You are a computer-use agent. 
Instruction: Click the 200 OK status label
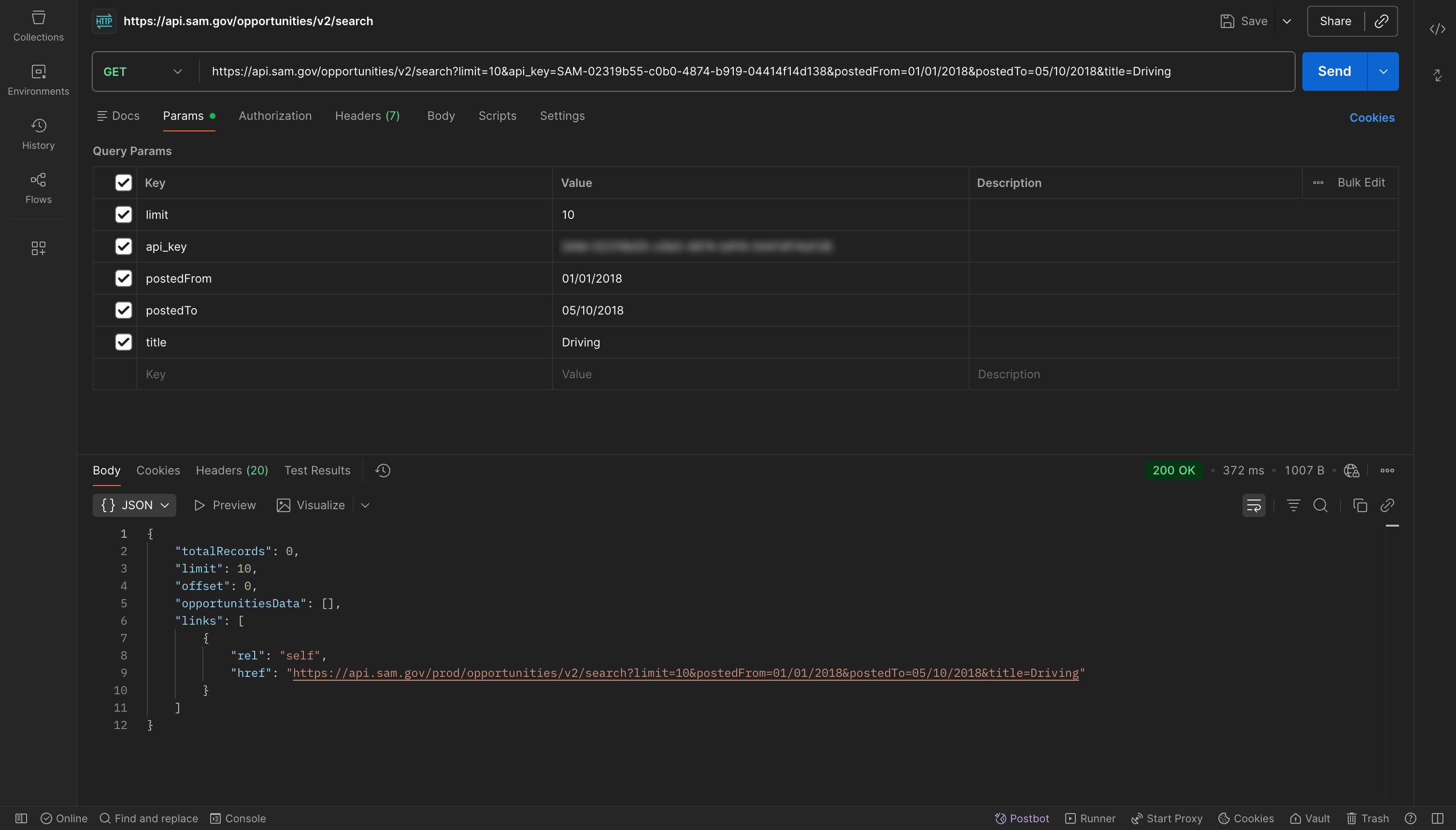pos(1174,470)
